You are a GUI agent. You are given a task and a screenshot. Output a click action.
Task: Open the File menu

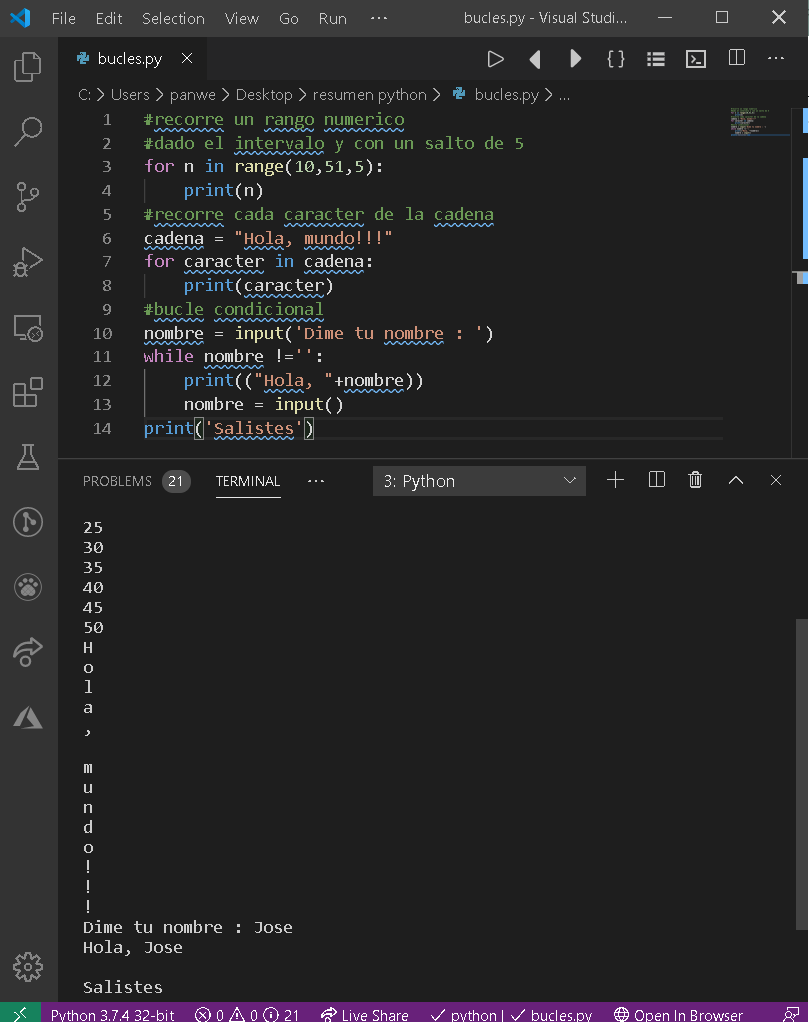pyautogui.click(x=64, y=18)
